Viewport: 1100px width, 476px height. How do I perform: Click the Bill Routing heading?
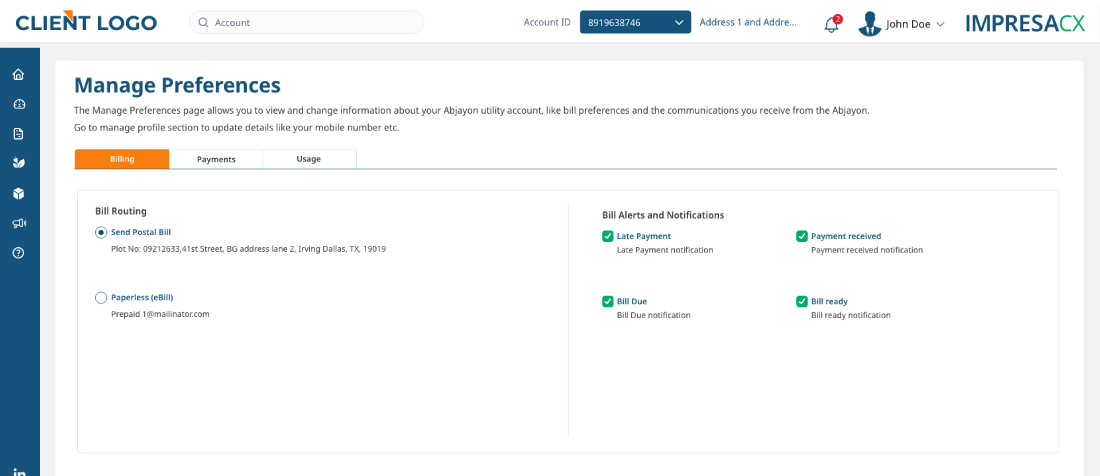click(121, 211)
